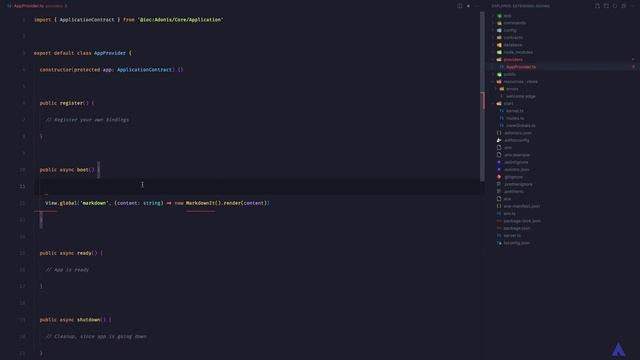Click 'View.global' at the line start
Screen dimensions: 640x360
(60, 203)
